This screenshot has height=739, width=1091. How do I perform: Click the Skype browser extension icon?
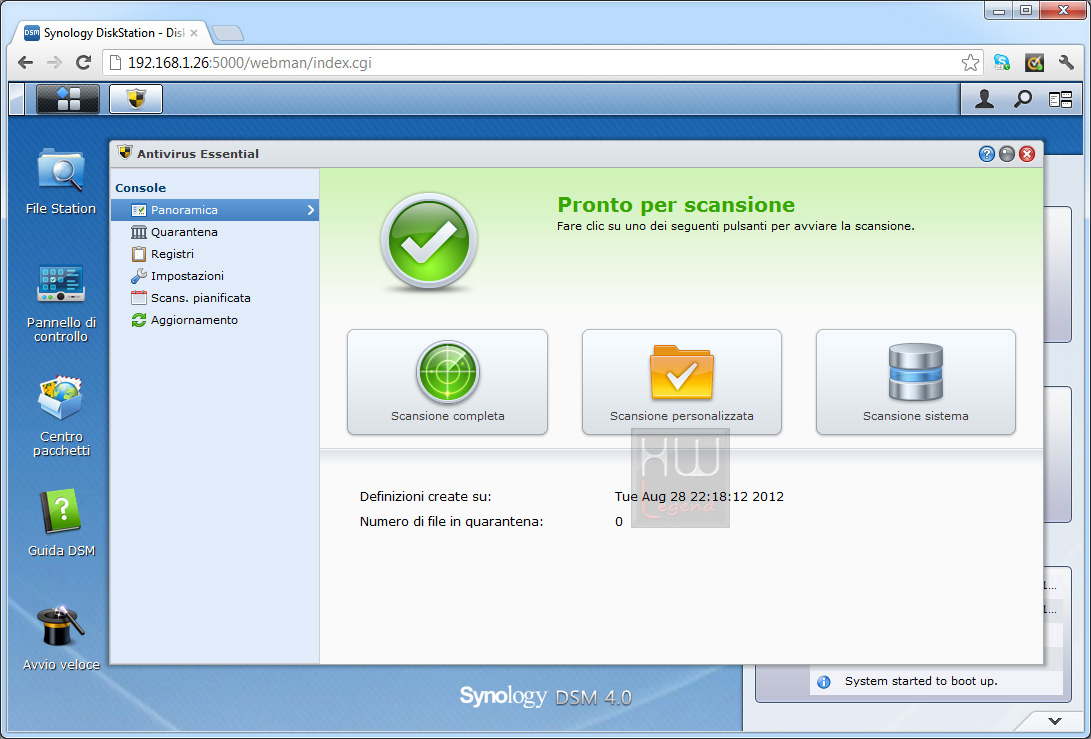tap(1002, 63)
